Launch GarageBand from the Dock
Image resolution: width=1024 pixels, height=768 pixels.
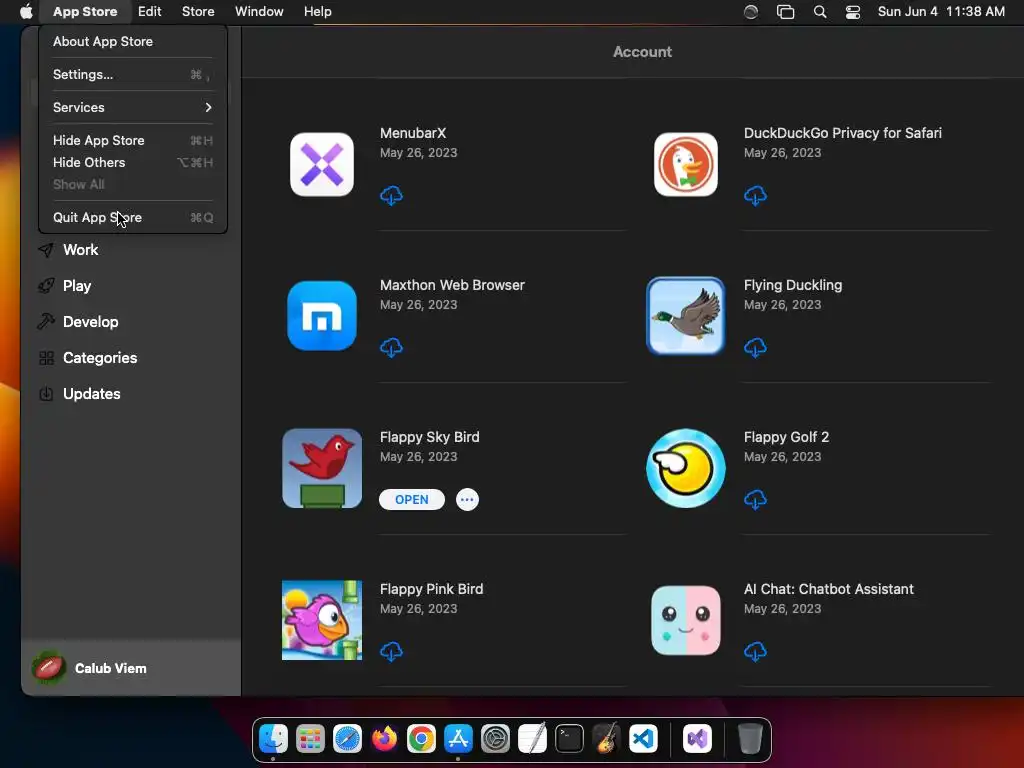coord(607,739)
